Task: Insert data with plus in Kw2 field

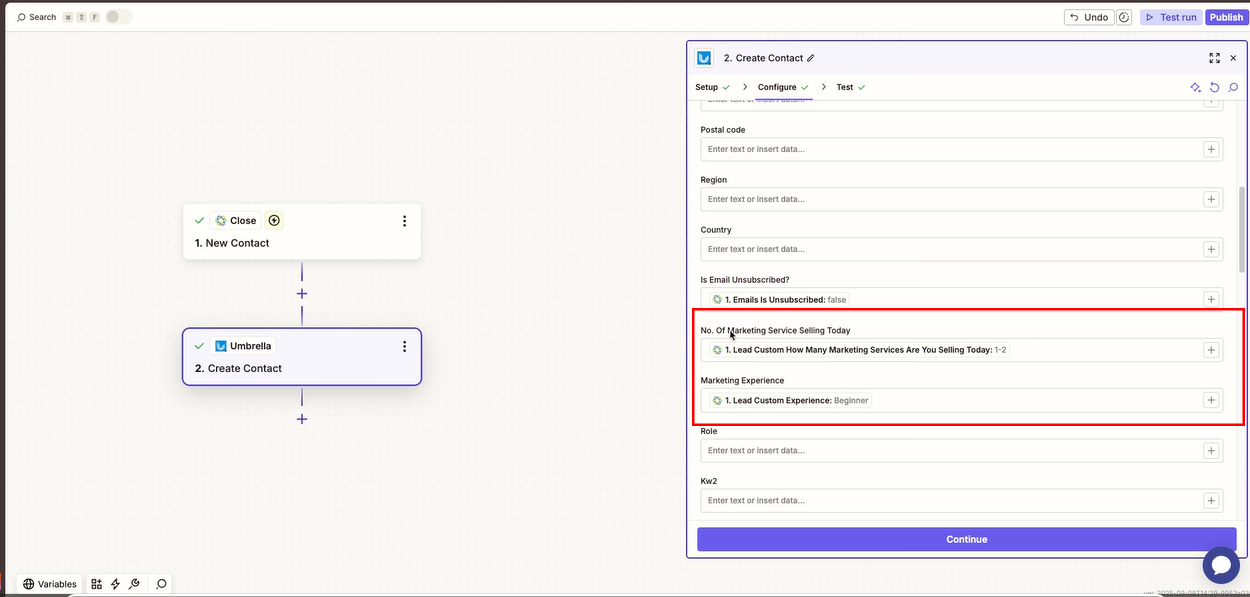Action: 1210,500
